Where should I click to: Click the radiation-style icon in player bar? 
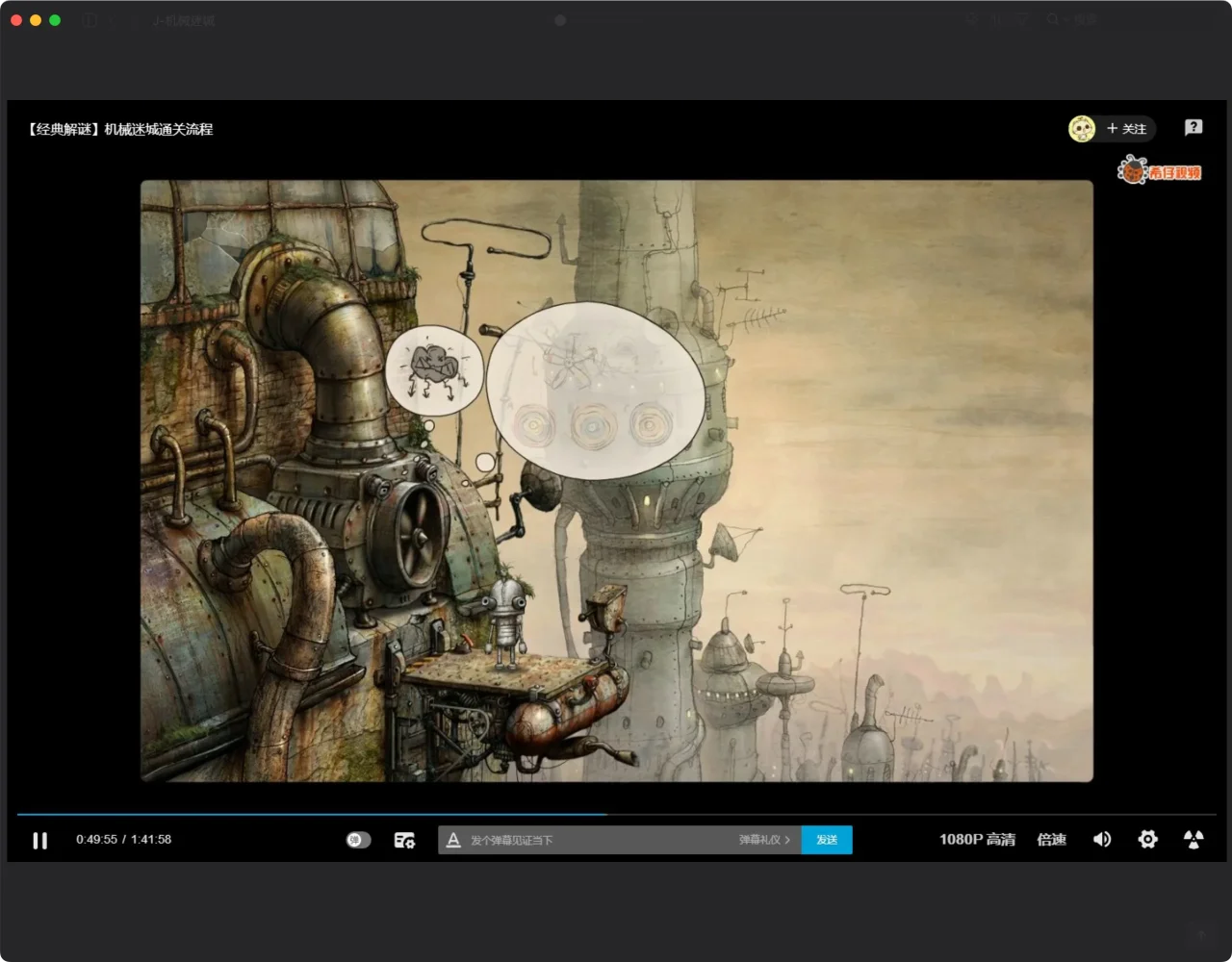(1193, 840)
